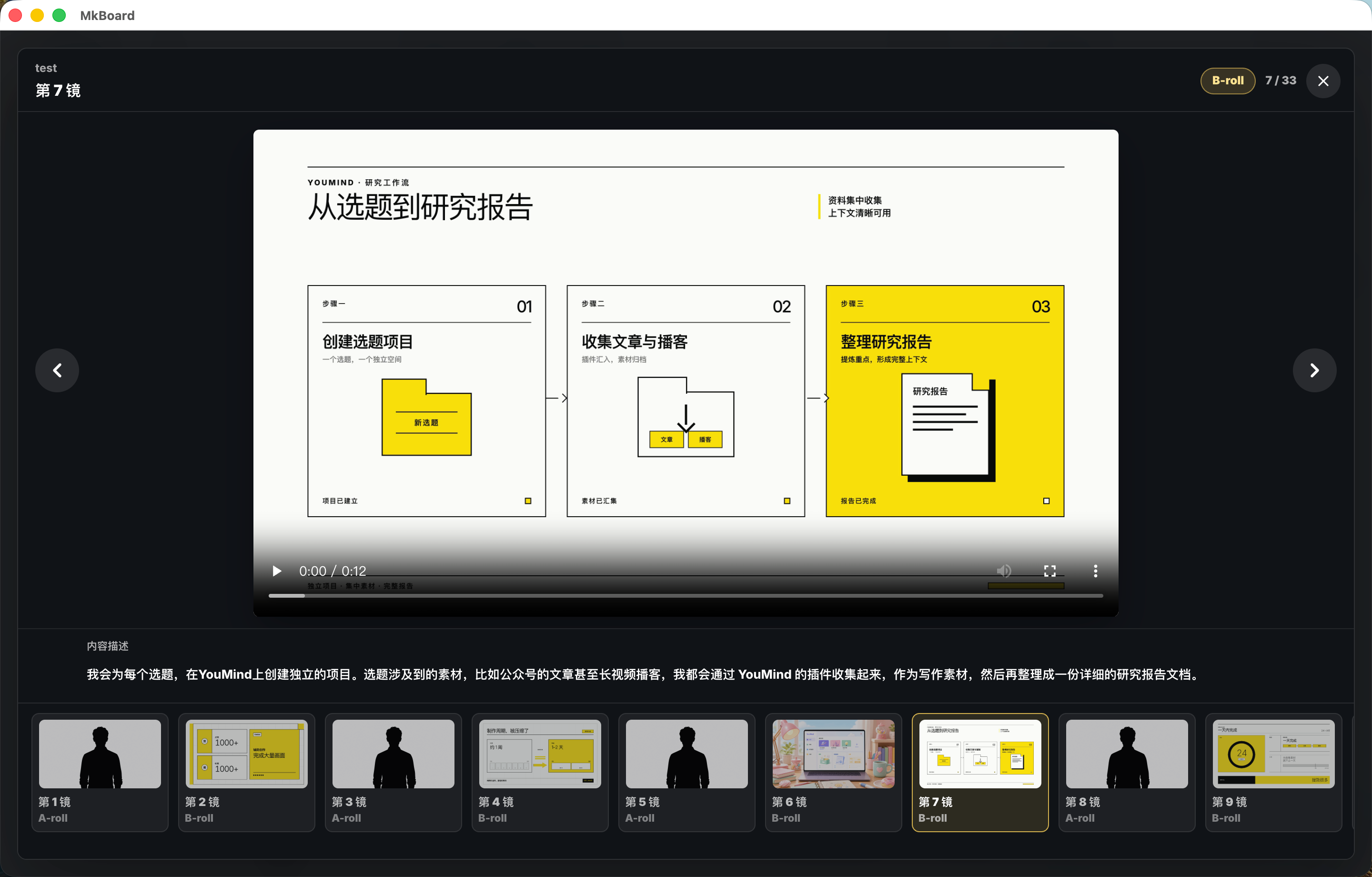Open the video more-options menu
This screenshot has width=1372, height=877.
1095,571
